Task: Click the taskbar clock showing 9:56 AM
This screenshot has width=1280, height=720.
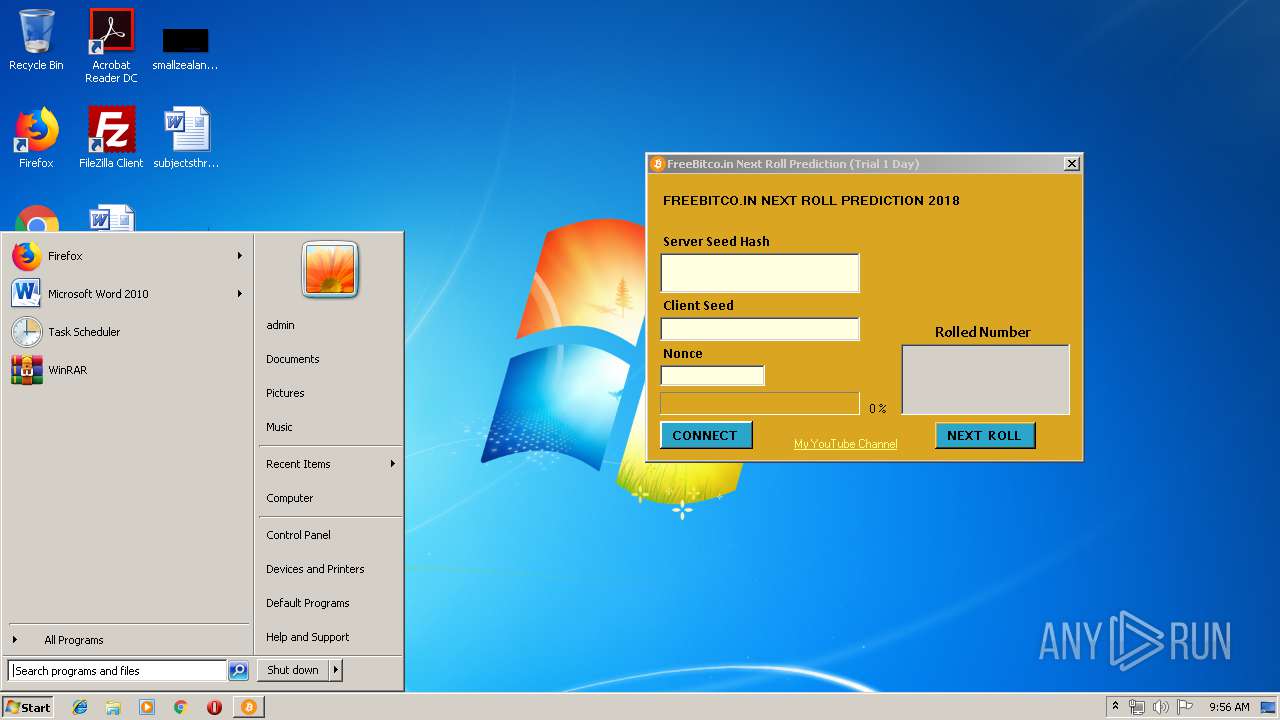Action: (1229, 707)
